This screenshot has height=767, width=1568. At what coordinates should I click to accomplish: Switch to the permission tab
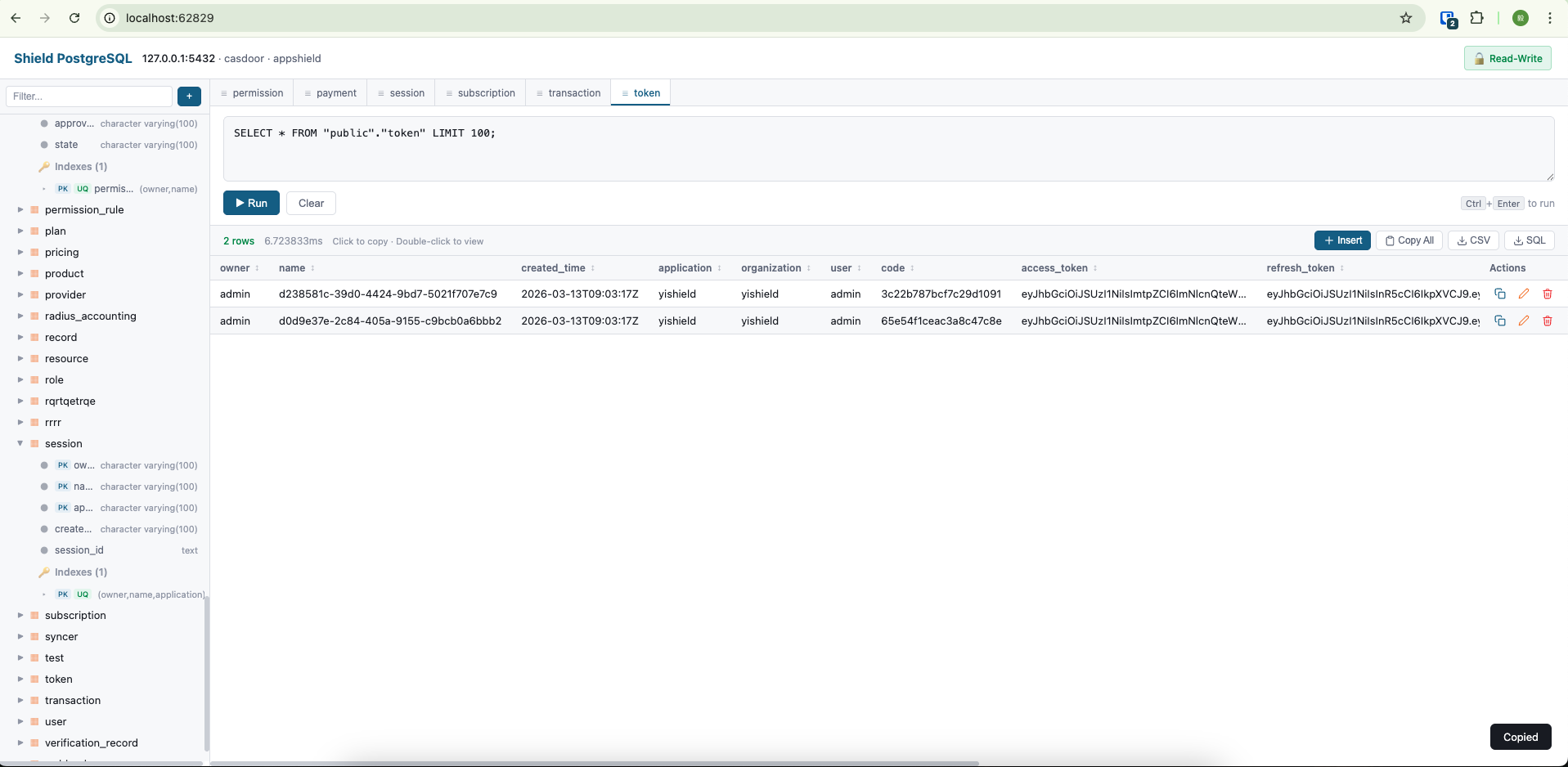[252, 93]
